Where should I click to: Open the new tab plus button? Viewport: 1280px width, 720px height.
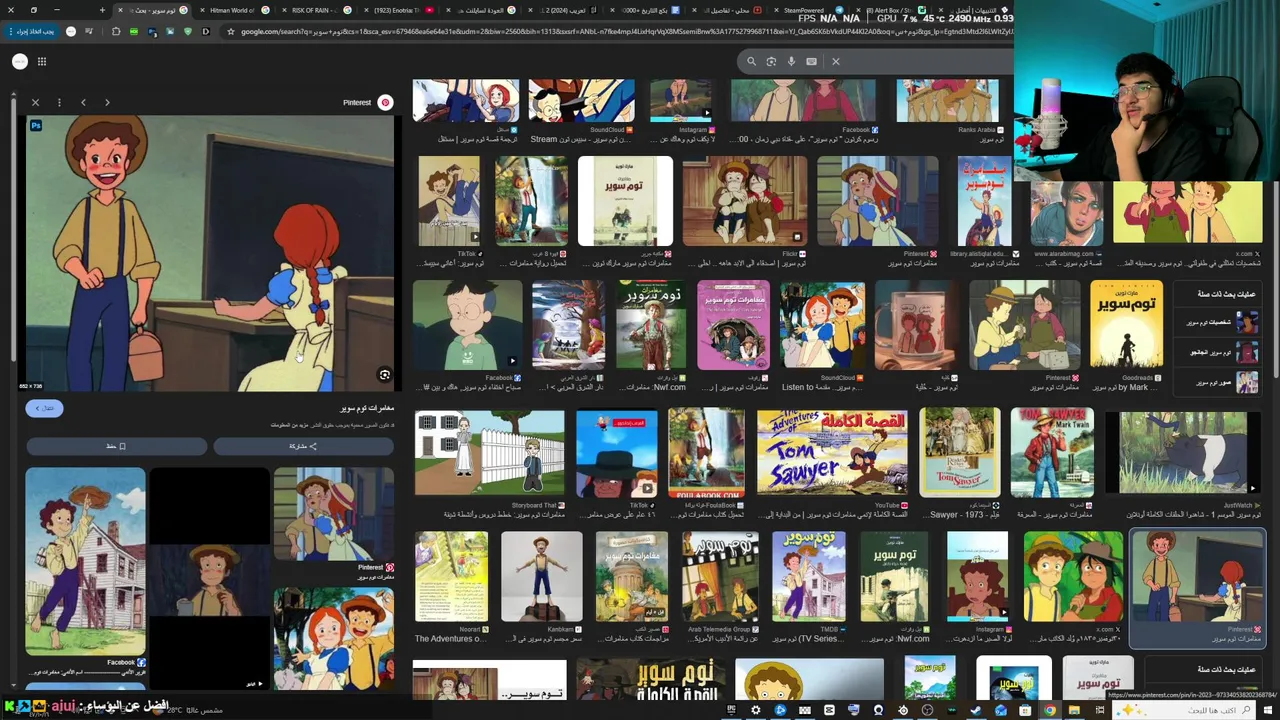click(102, 10)
